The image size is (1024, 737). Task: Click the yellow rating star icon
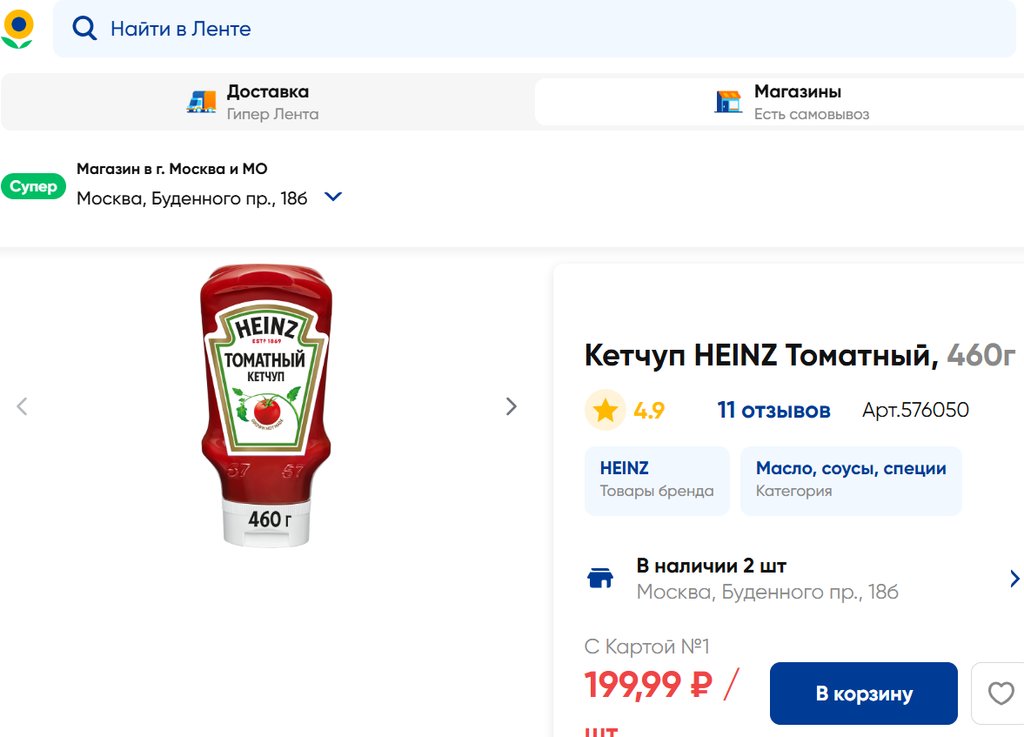point(605,410)
